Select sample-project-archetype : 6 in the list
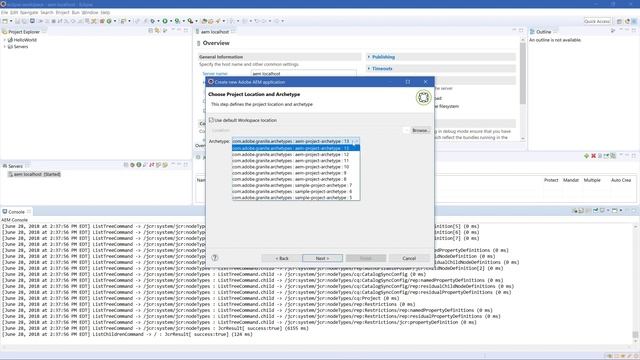 [x=296, y=191]
